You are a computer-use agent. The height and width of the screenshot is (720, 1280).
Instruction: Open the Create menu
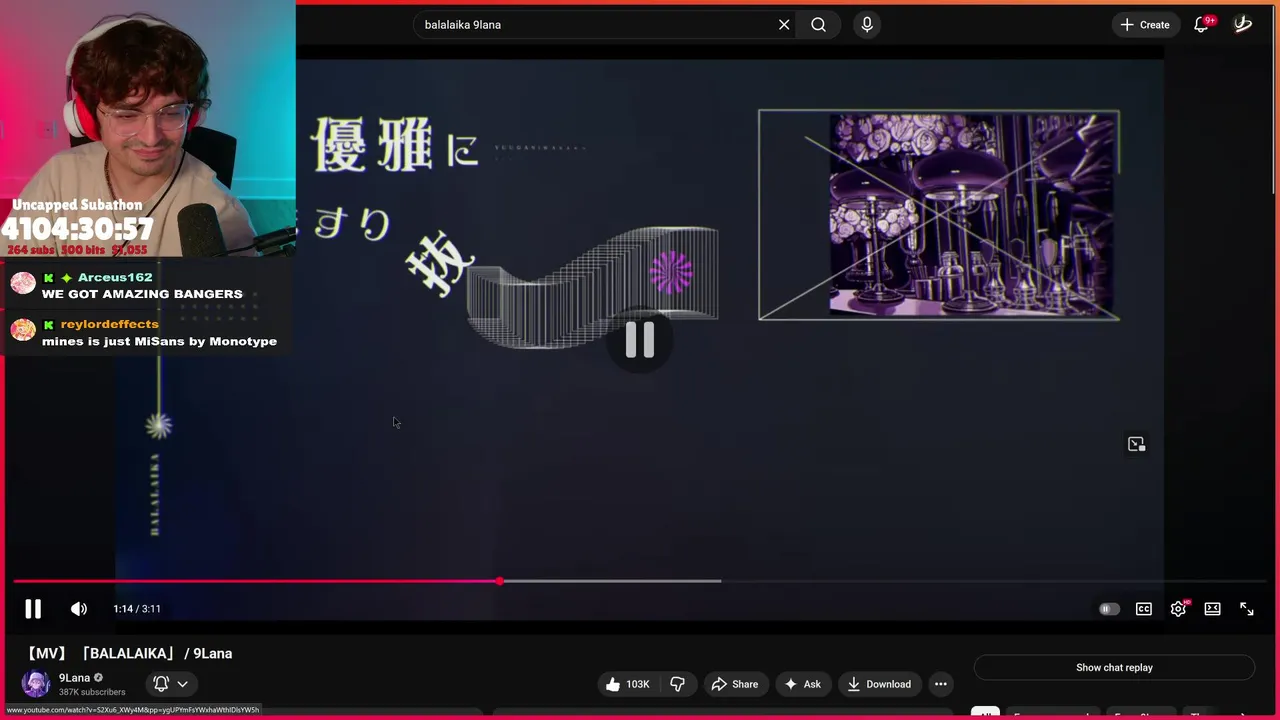tap(1145, 25)
